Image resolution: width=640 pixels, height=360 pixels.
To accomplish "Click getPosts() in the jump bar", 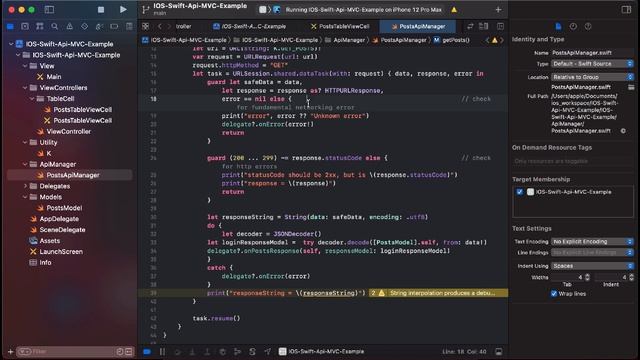I will pos(451,40).
